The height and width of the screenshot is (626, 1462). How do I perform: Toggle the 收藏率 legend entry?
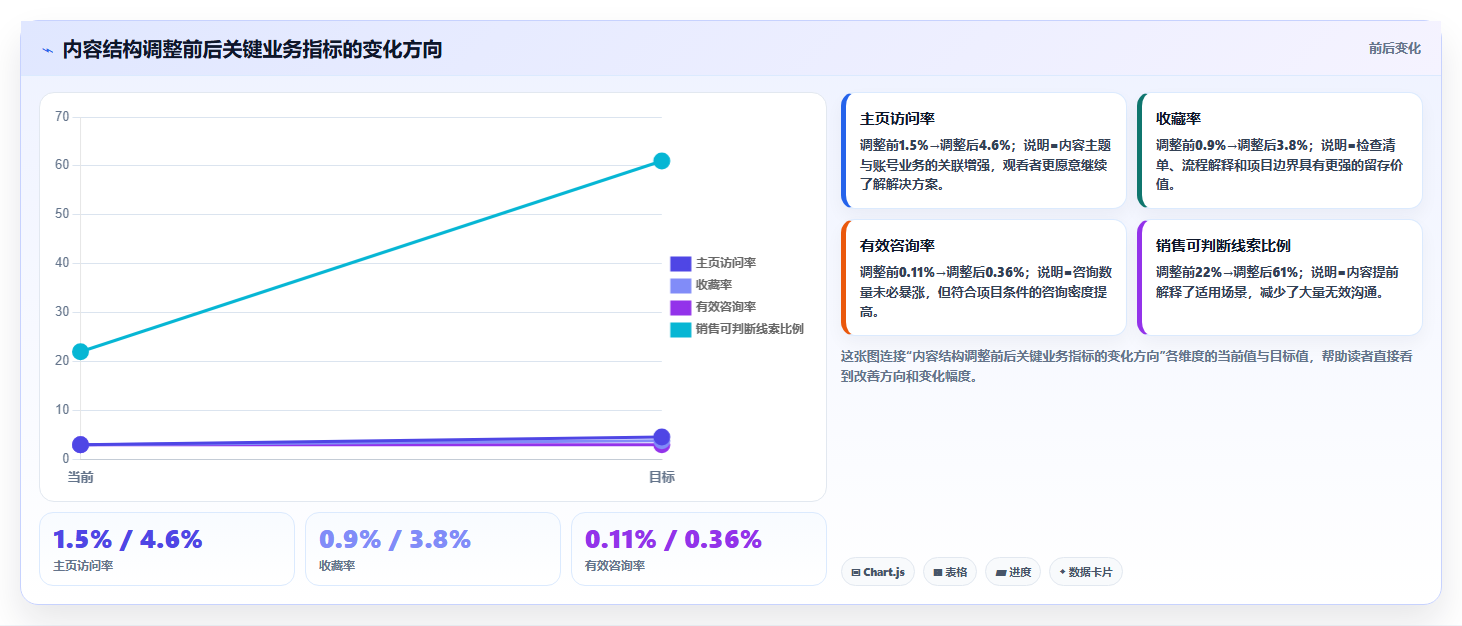coord(700,285)
